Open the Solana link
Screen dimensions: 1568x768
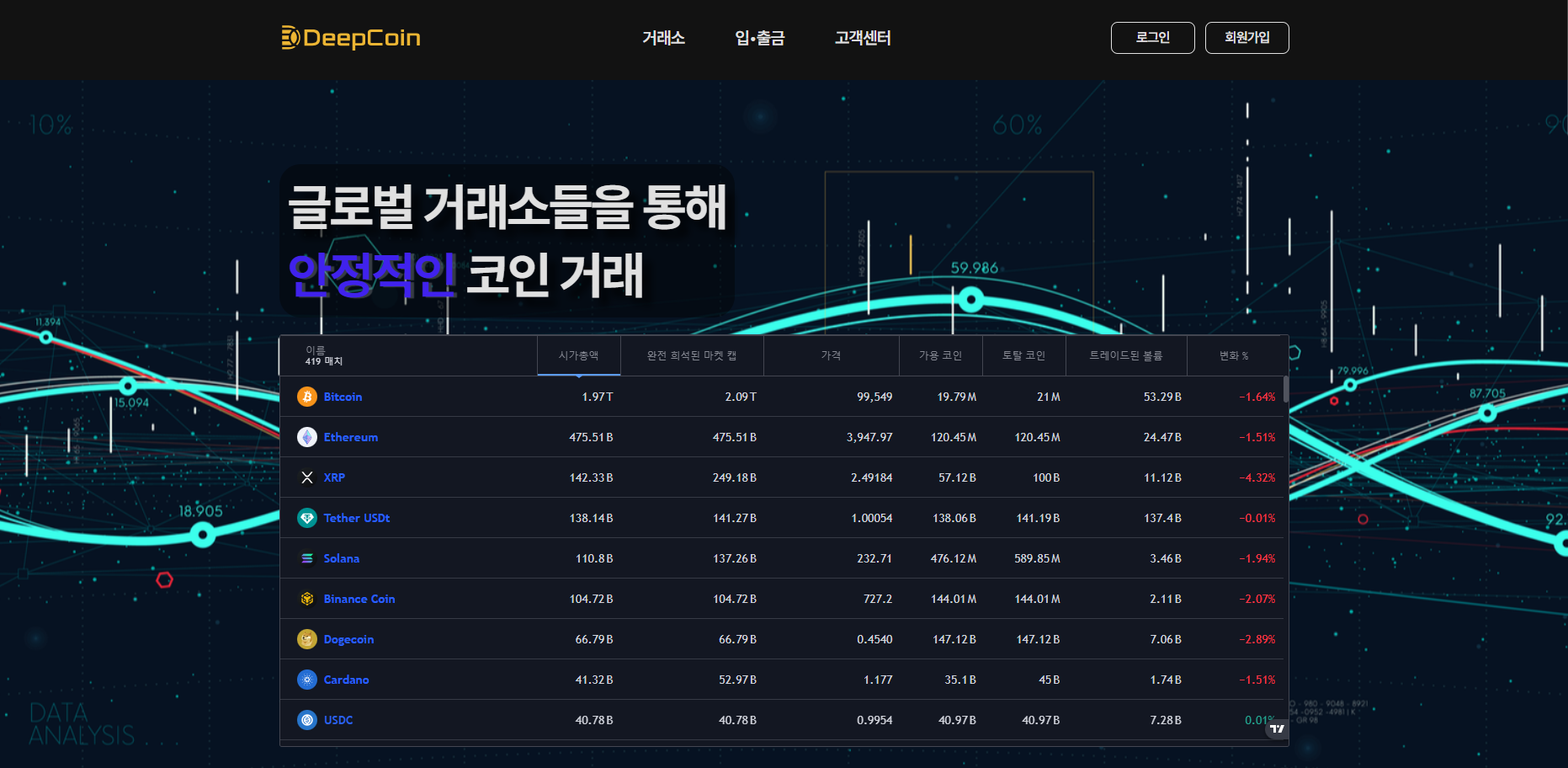click(x=342, y=558)
